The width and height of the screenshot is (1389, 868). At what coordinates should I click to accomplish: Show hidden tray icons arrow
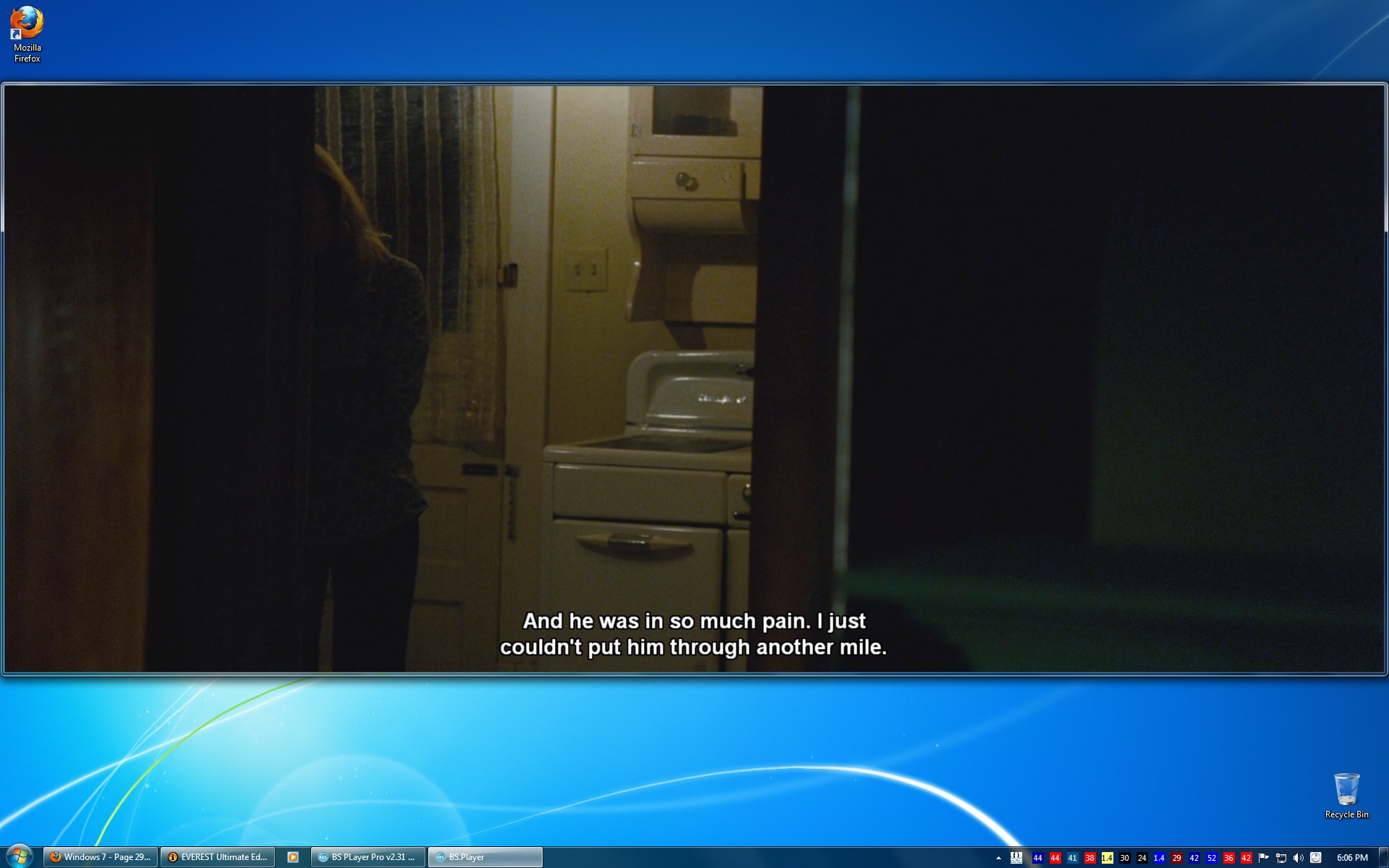click(x=998, y=858)
